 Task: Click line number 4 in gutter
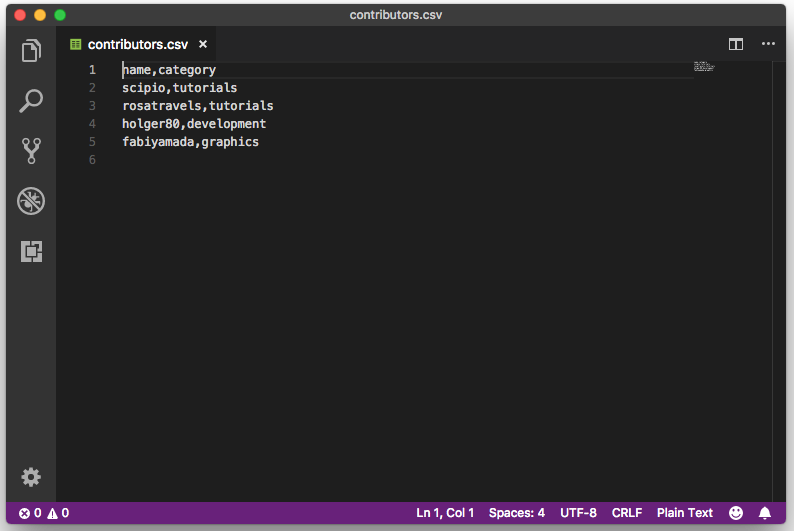92,124
